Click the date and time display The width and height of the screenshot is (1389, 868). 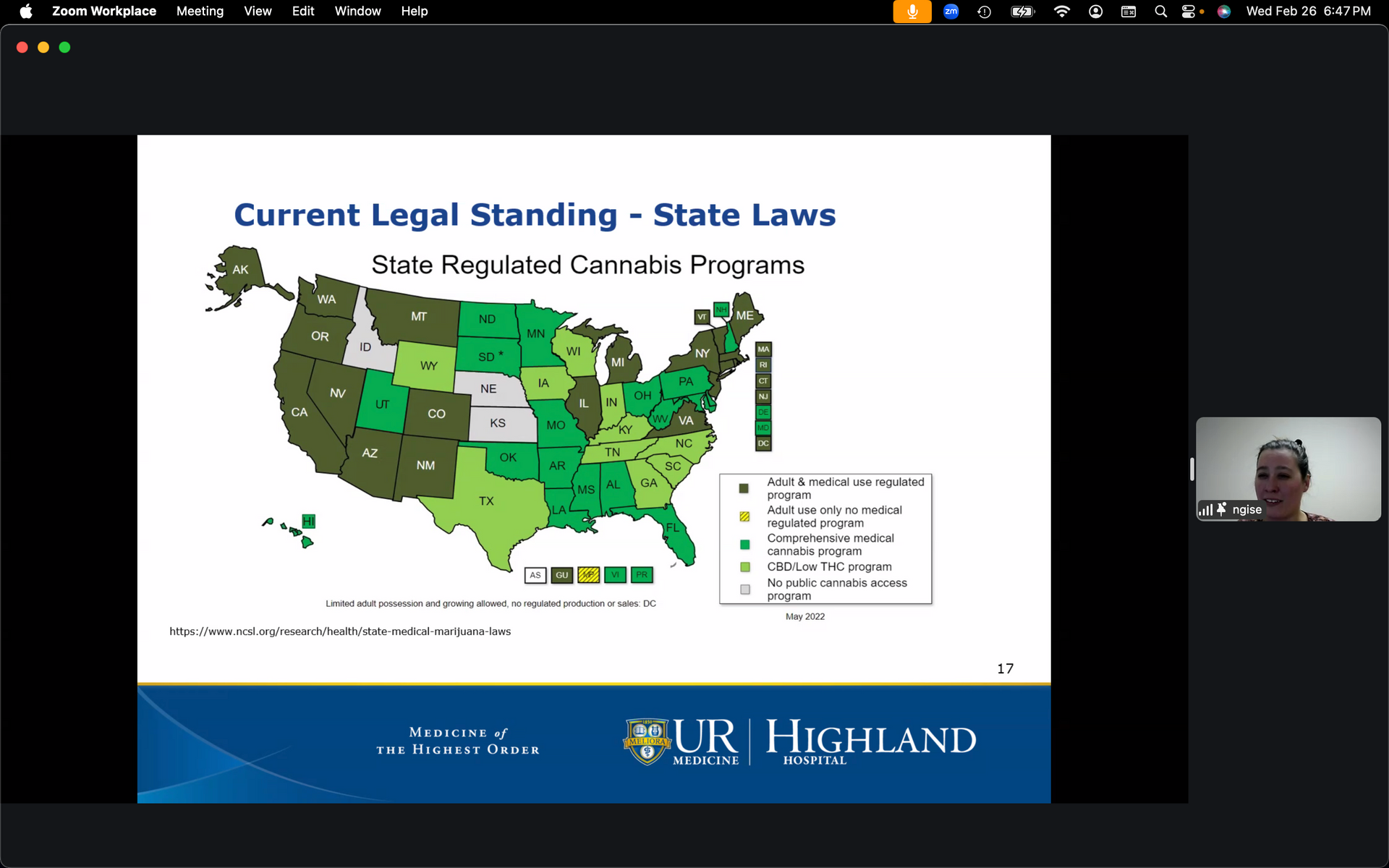pos(1308,12)
